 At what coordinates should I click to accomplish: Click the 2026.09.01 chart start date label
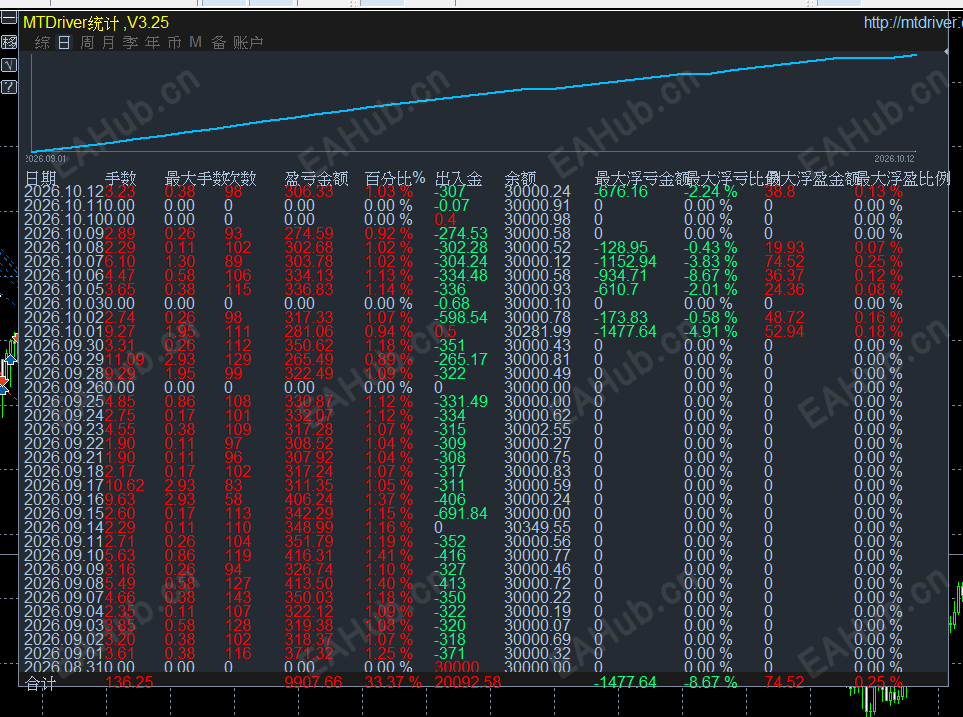45,159
